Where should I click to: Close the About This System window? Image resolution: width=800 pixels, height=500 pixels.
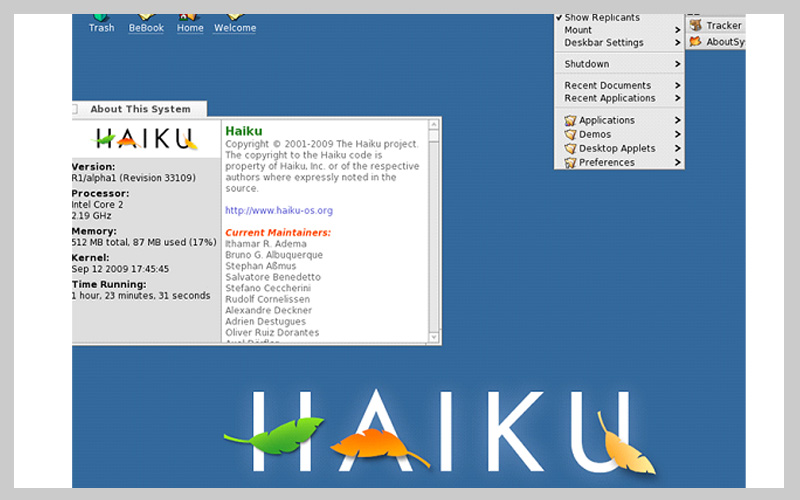(74, 109)
